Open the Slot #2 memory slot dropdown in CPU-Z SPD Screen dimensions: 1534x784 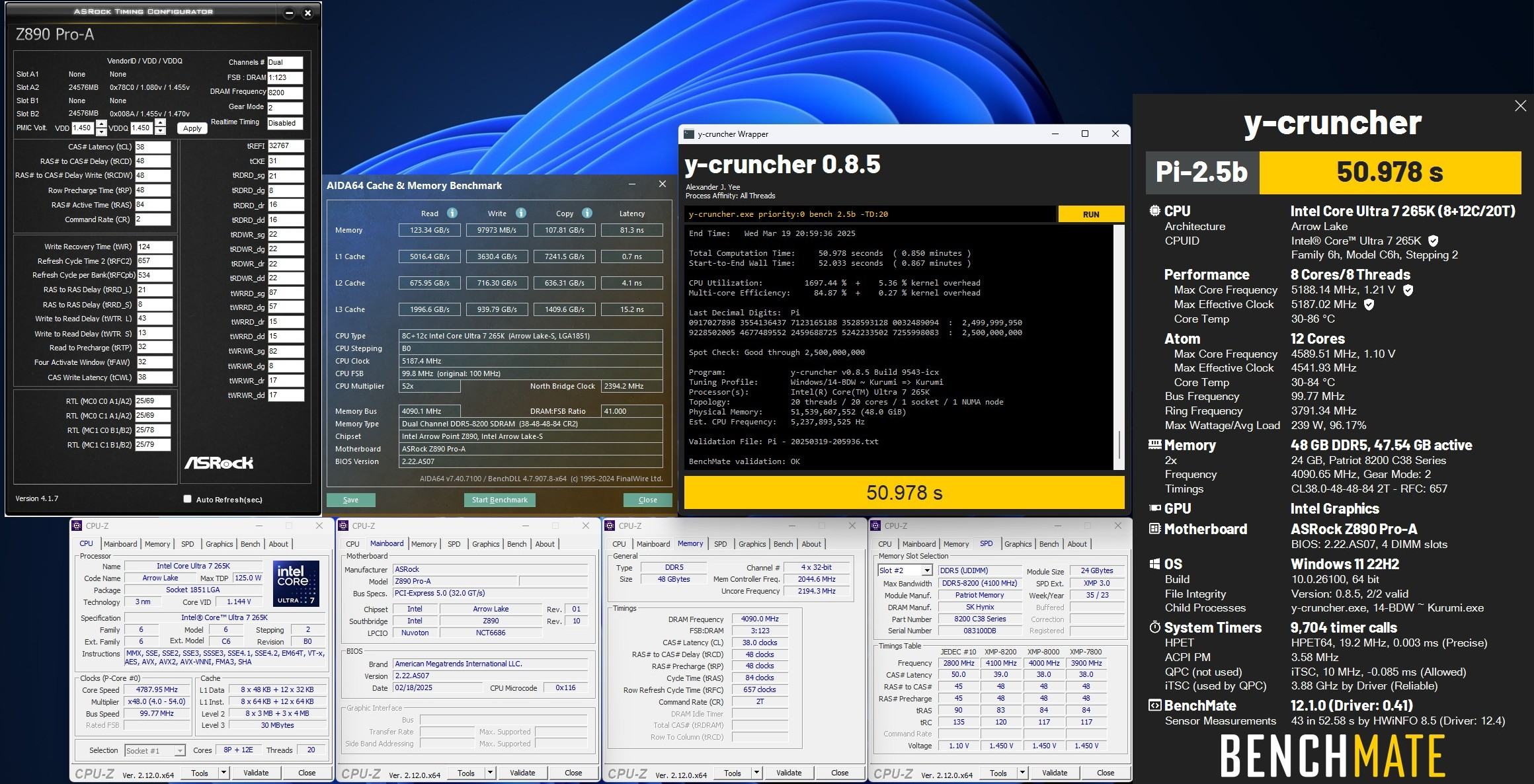click(926, 570)
